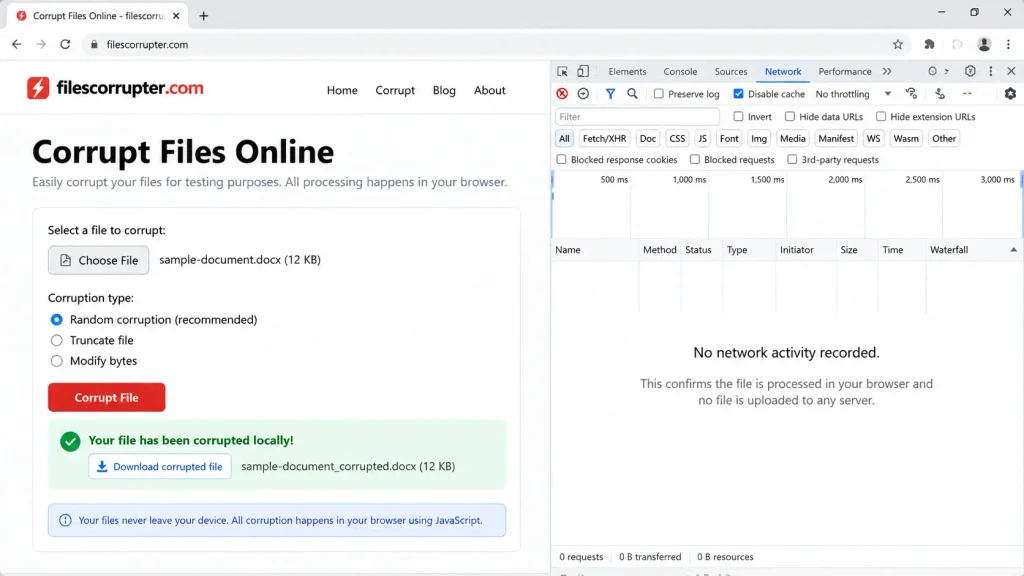Filter requests by Manifest type

[836, 138]
